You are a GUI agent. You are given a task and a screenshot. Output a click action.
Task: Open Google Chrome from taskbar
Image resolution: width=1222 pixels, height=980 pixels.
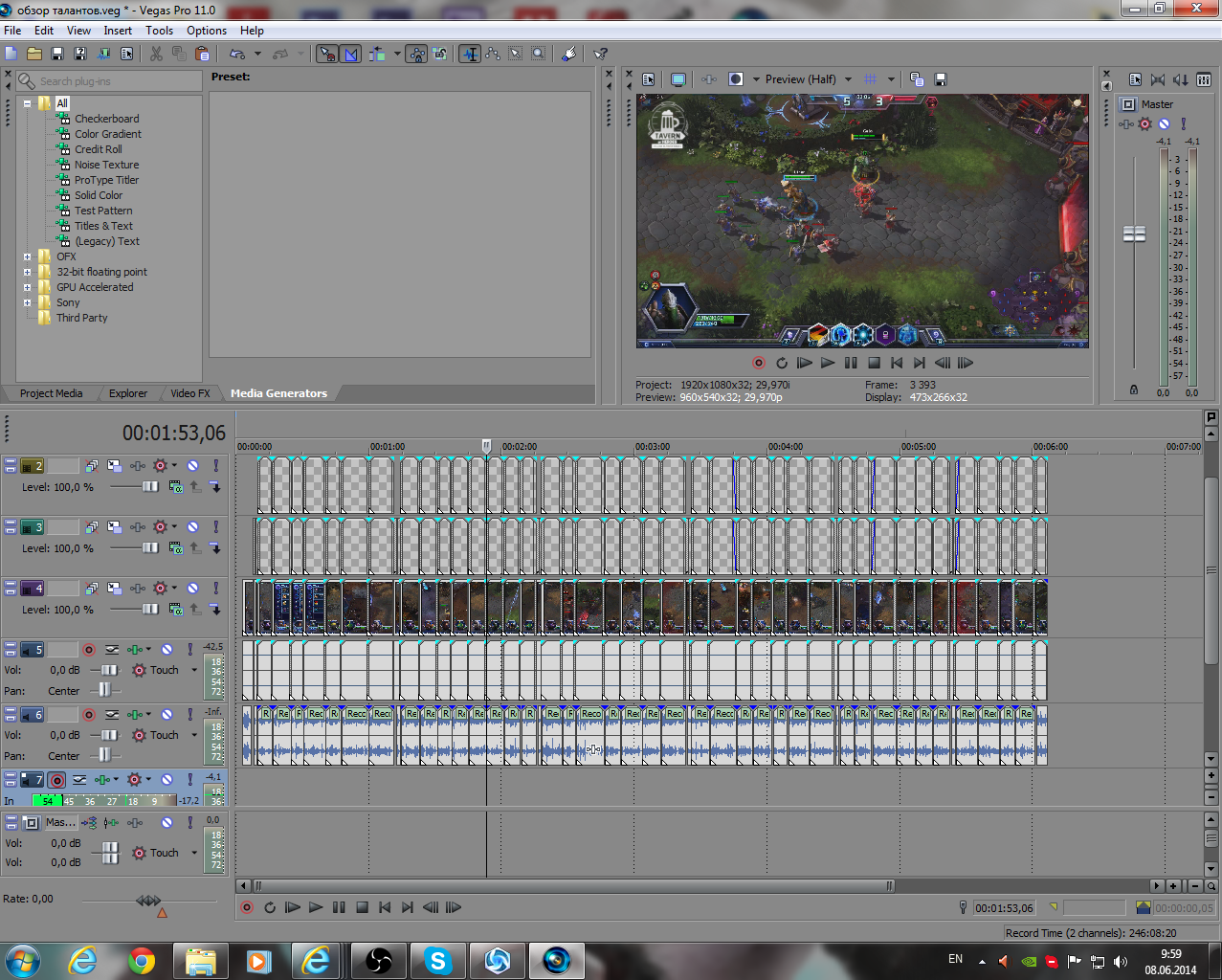(142, 961)
